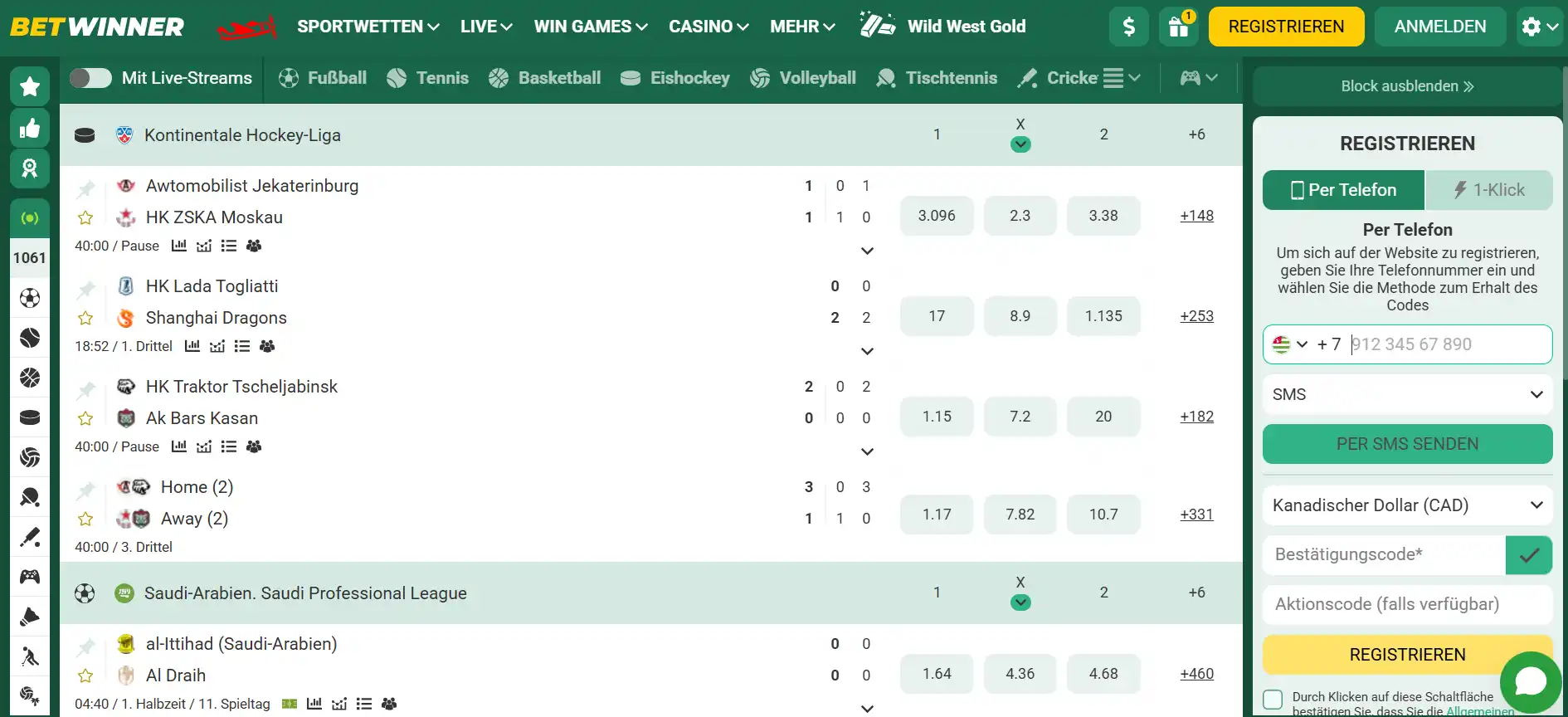
Task: Select the Eishockey sport tab
Action: point(675,78)
